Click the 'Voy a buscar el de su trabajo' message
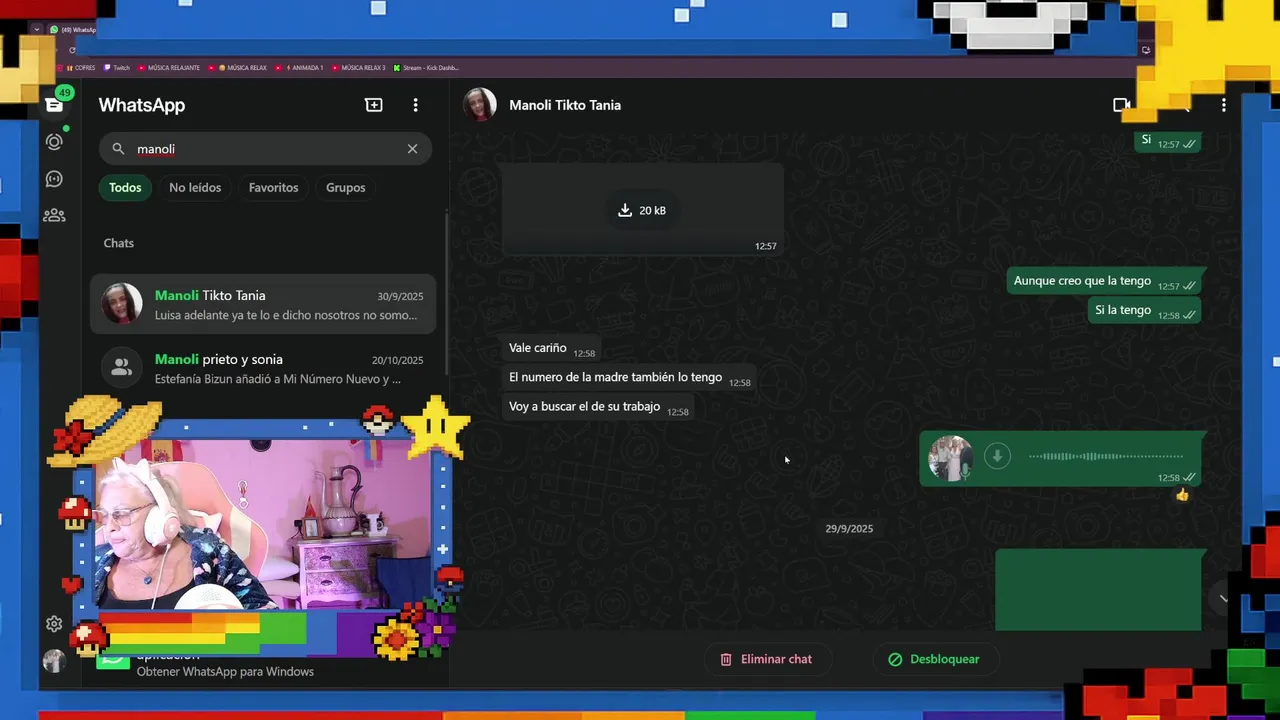Screen dimensions: 1280x720 tap(598, 407)
